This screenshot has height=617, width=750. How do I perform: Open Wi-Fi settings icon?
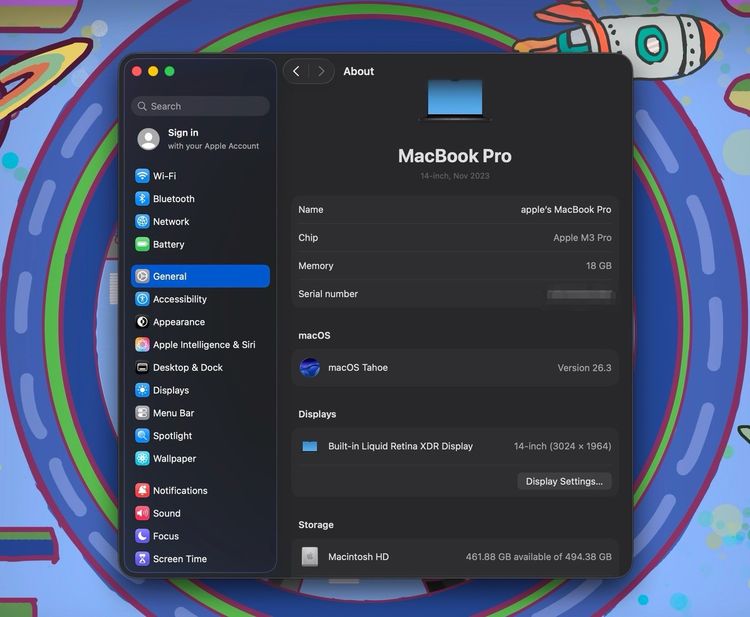(x=142, y=176)
